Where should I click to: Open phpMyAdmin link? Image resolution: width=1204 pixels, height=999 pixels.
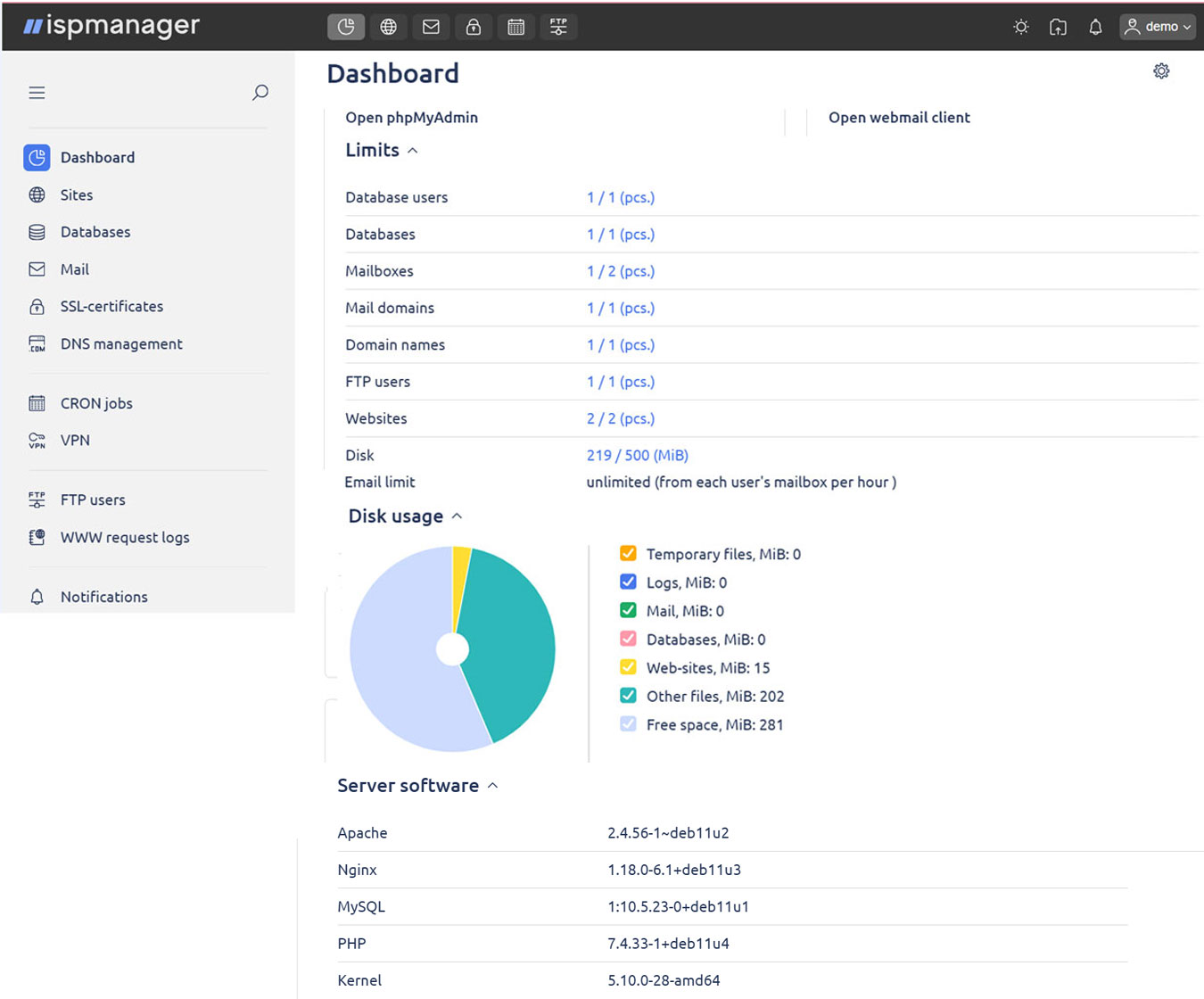coord(412,118)
